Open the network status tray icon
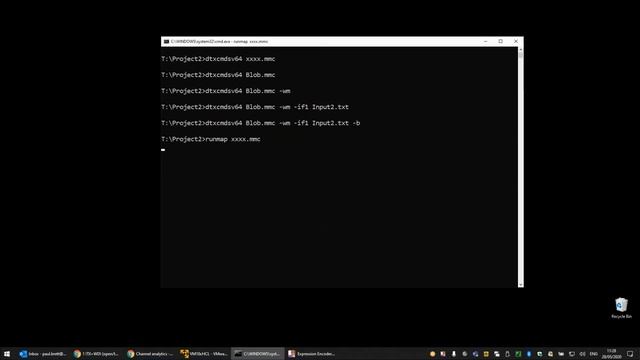640x360 pixels. pyautogui.click(x=572, y=354)
